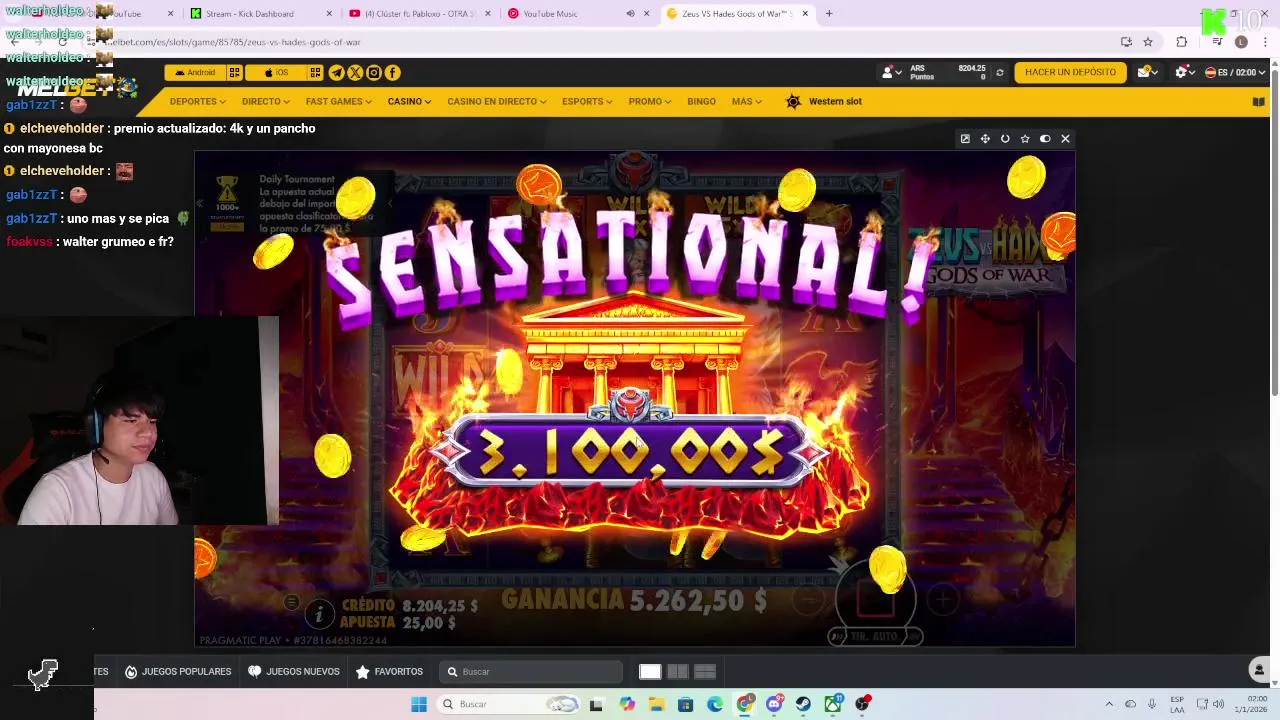Open a new browser tab
This screenshot has width=1280, height=720.
coord(829,14)
